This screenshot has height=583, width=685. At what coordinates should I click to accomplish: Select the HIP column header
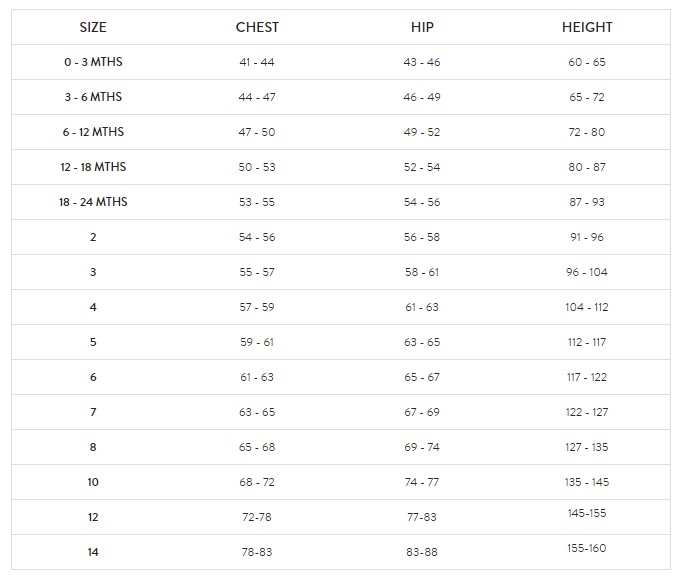coord(422,27)
